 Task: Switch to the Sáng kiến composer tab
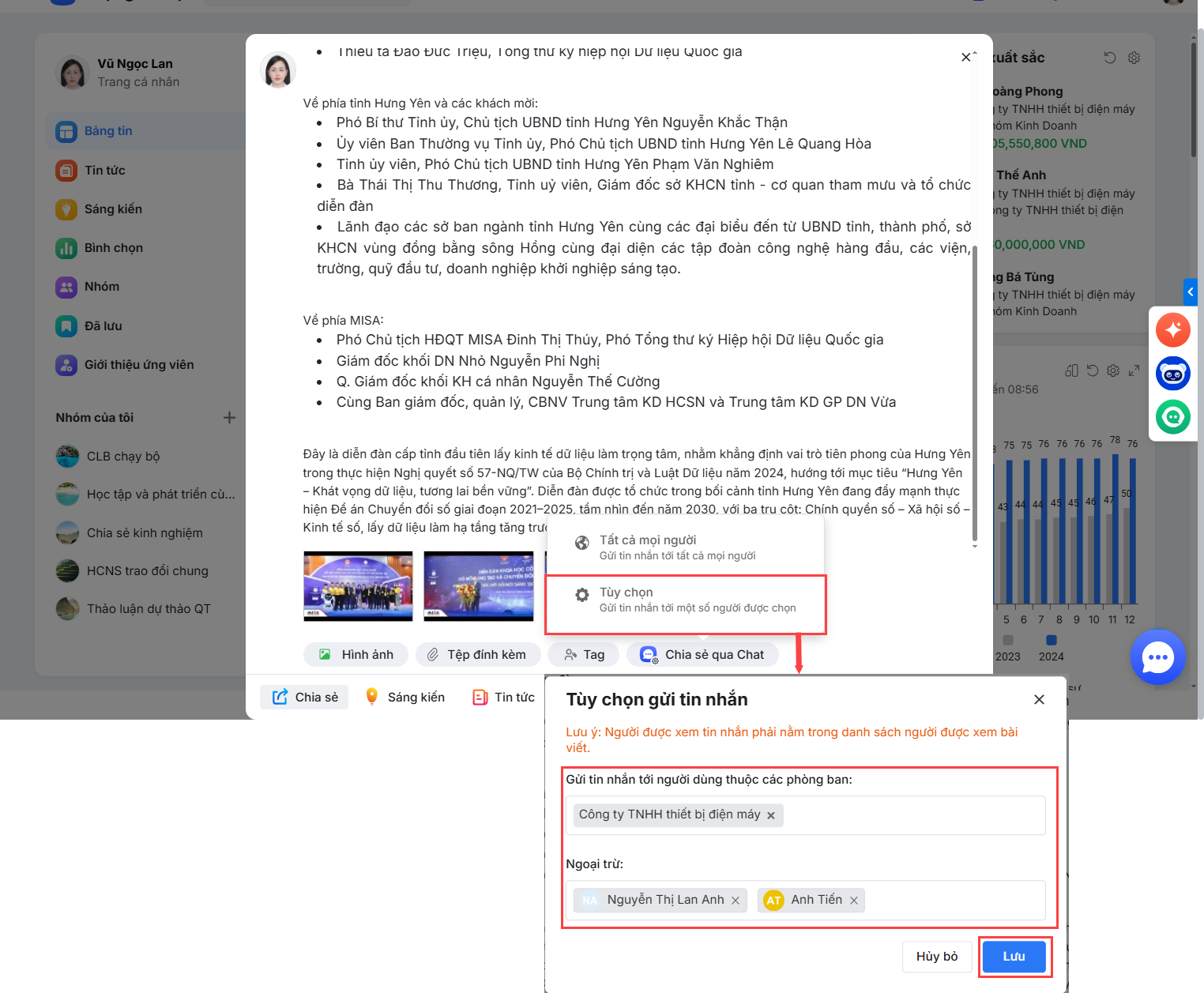pyautogui.click(x=404, y=697)
